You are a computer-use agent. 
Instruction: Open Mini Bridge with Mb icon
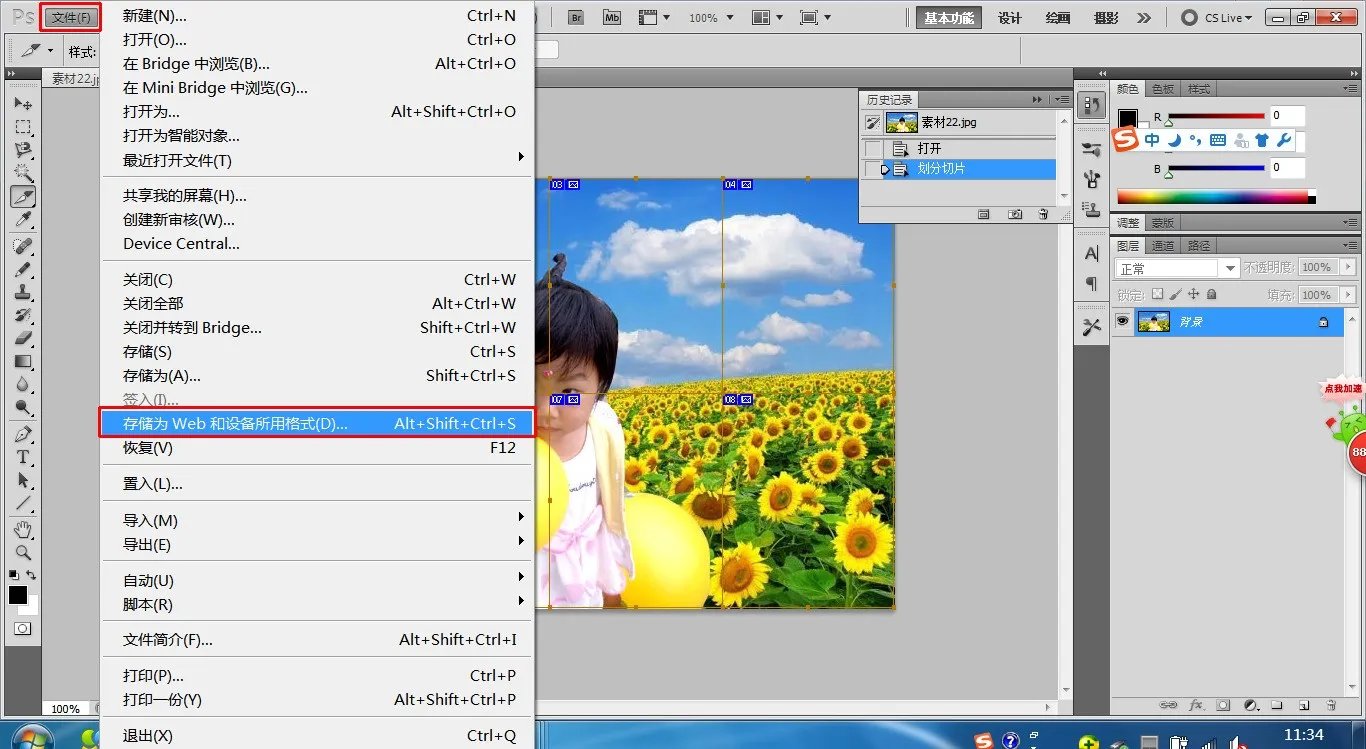(x=612, y=17)
